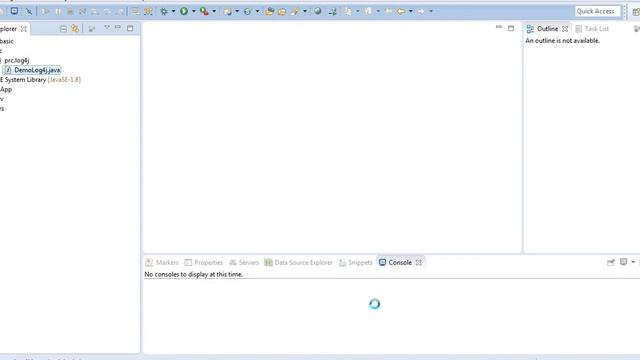Open the Explorer View Menu triangle
640x360 pixels.
click(x=107, y=28)
